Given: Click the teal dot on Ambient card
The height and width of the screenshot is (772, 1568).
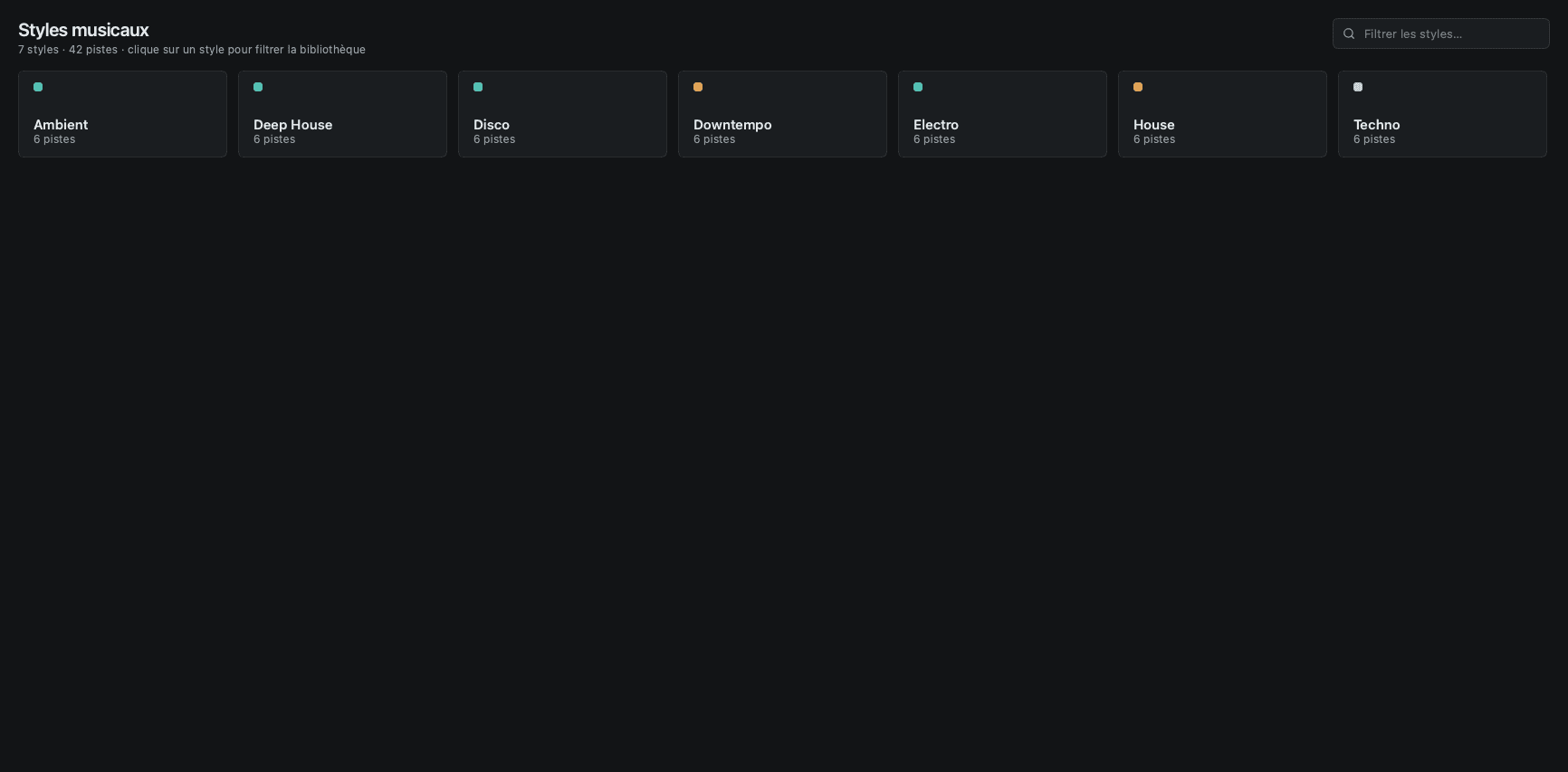Looking at the screenshot, I should pyautogui.click(x=38, y=87).
